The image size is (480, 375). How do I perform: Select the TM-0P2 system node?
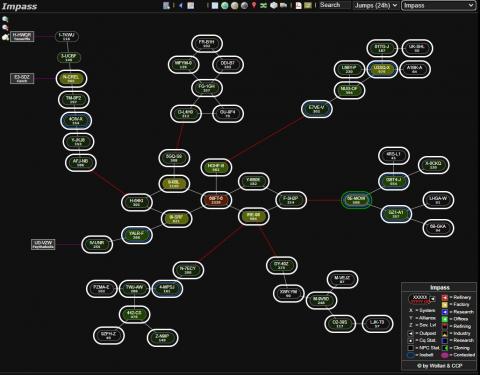pyautogui.click(x=74, y=100)
